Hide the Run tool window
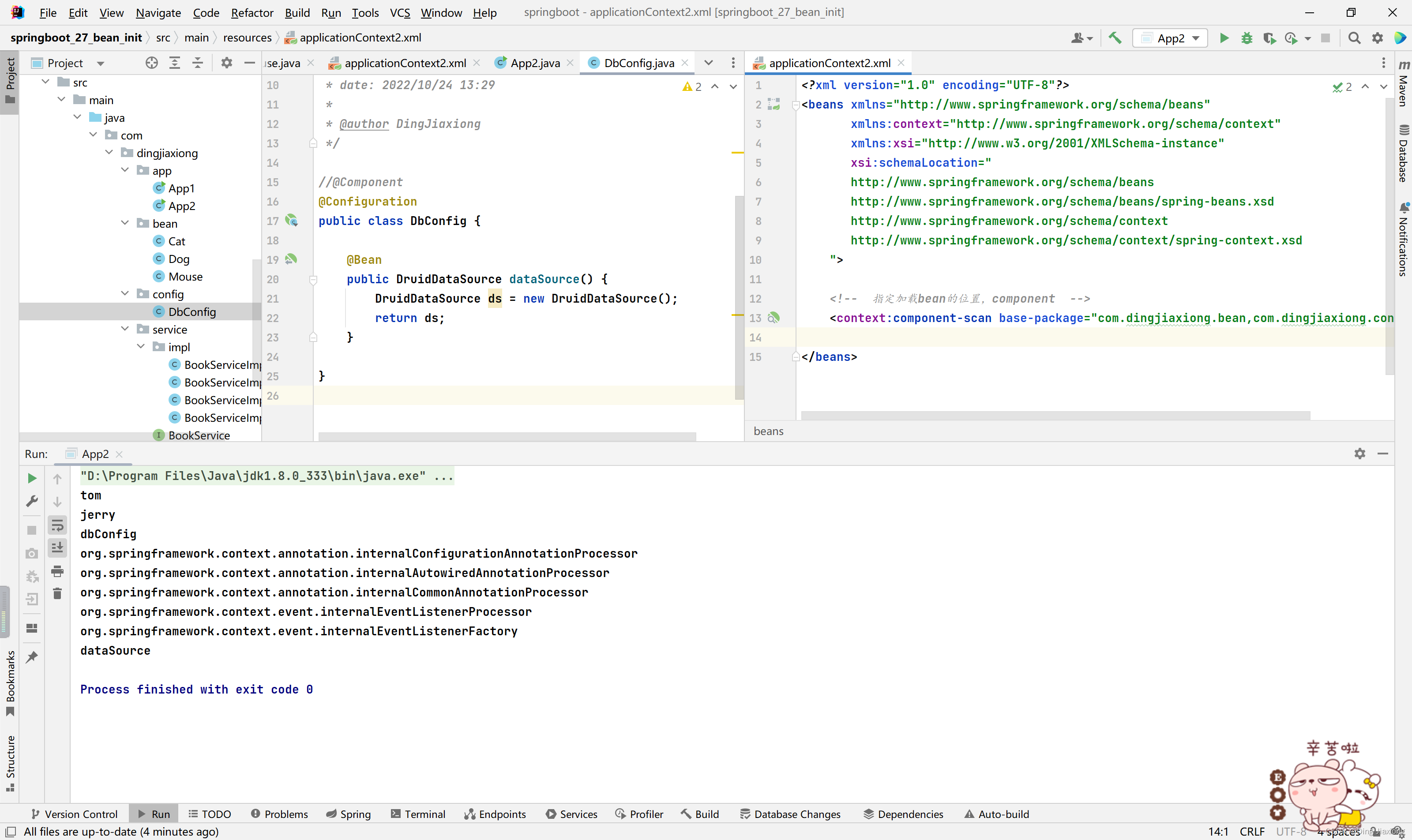This screenshot has width=1412, height=840. tap(1382, 454)
